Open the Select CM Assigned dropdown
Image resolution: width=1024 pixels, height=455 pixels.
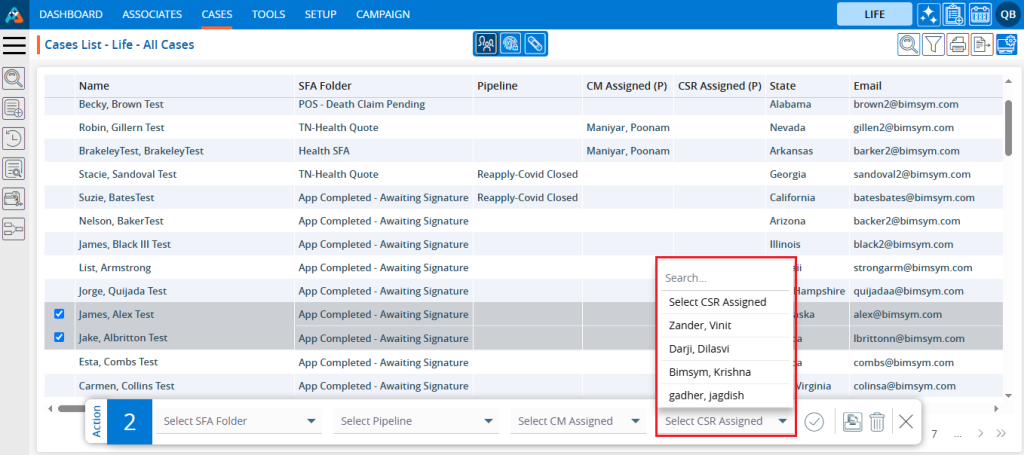[x=578, y=421]
